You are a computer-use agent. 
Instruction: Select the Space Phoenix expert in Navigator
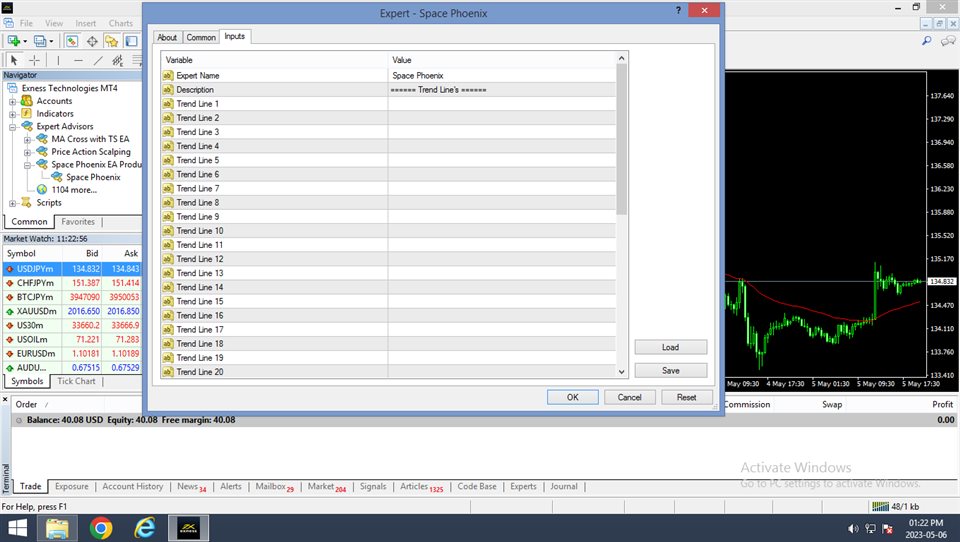point(93,177)
